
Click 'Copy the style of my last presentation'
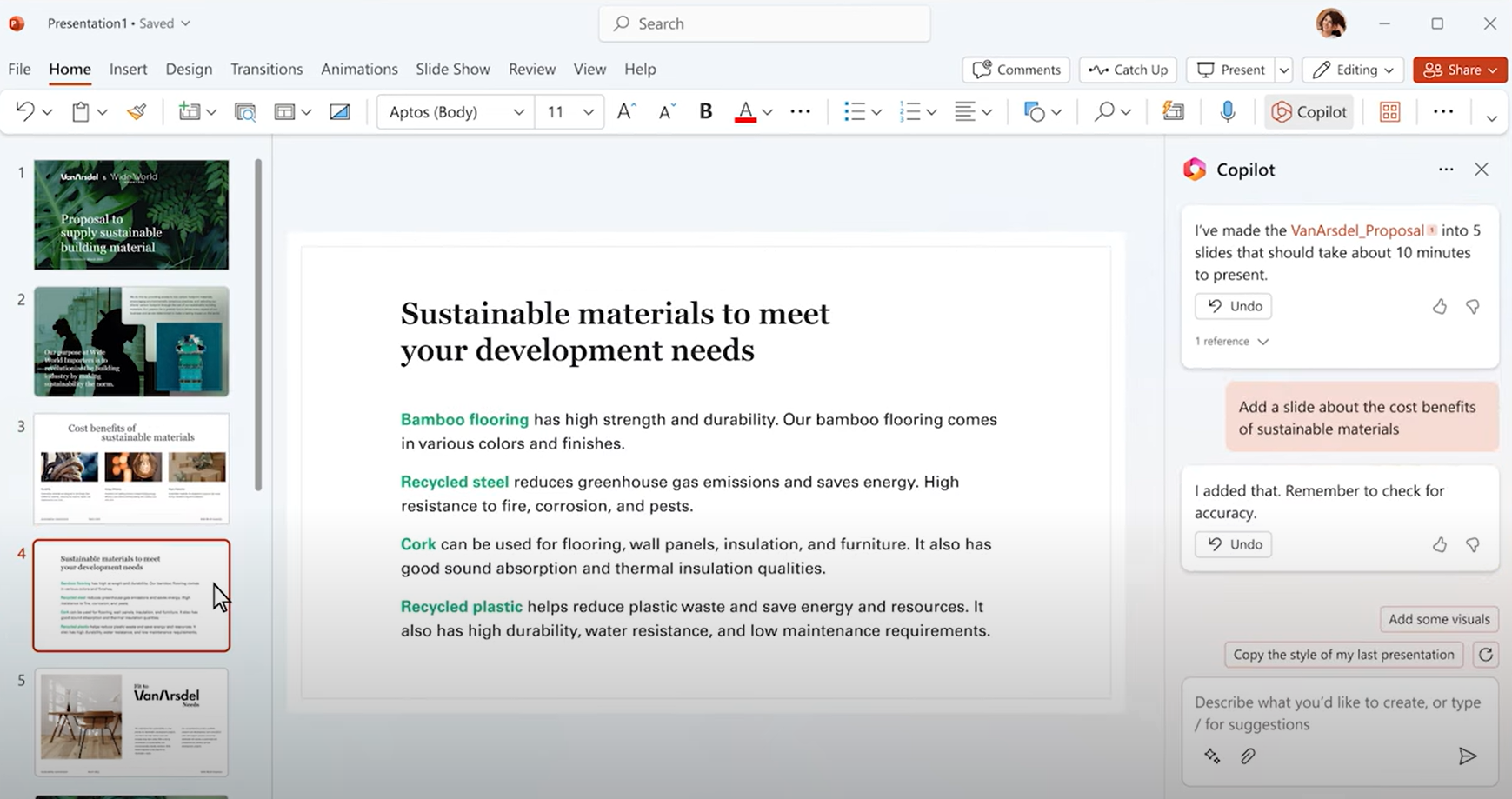1343,655
